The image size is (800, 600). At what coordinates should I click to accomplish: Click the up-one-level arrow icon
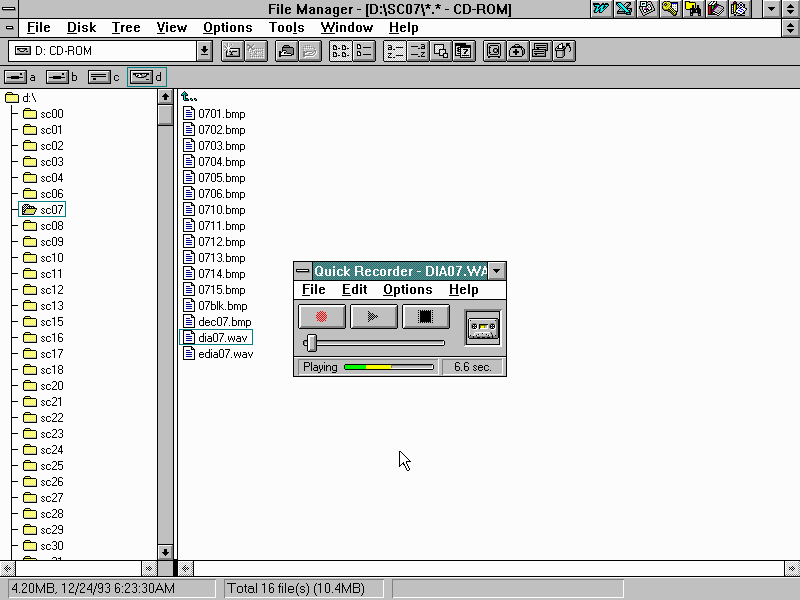[189, 97]
